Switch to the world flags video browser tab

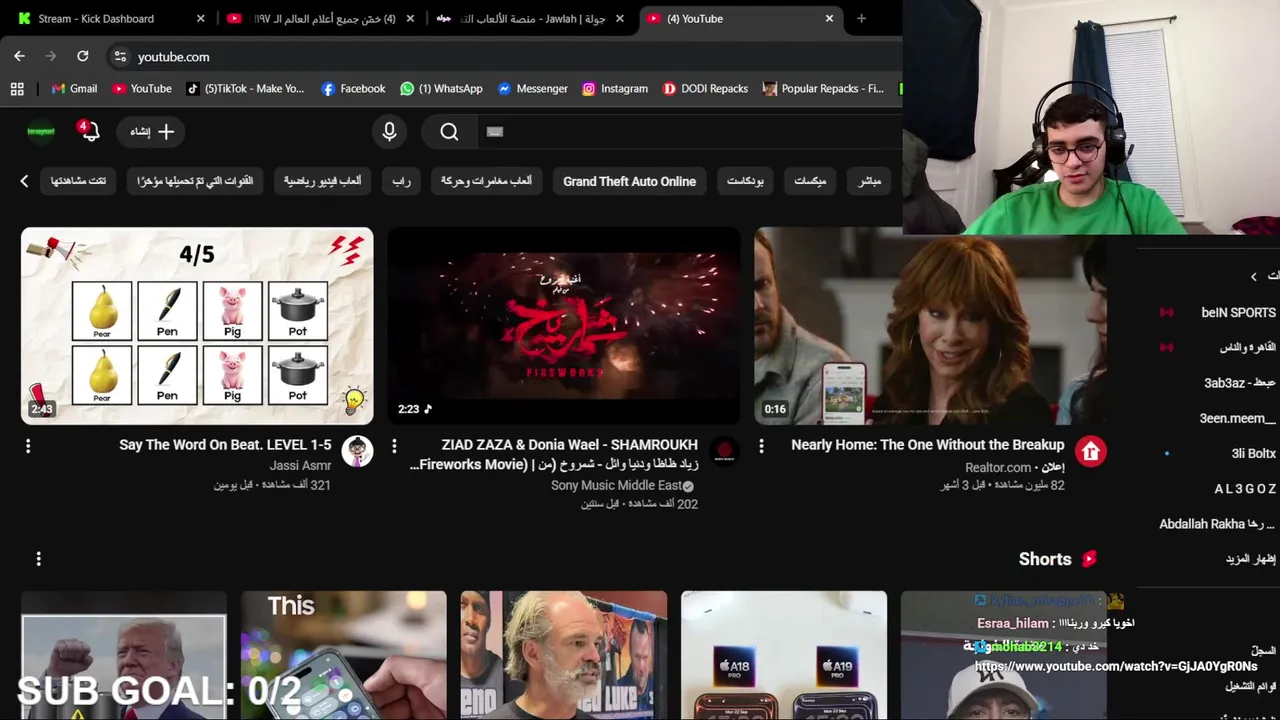pyautogui.click(x=320, y=18)
